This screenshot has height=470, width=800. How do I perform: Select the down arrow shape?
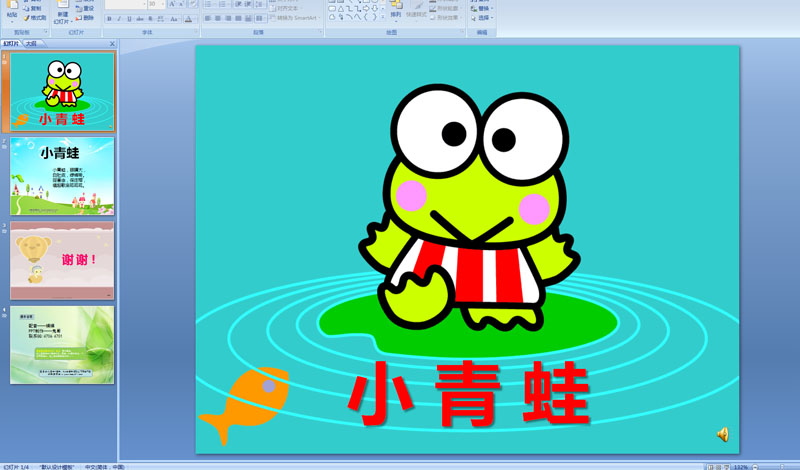coord(375,8)
